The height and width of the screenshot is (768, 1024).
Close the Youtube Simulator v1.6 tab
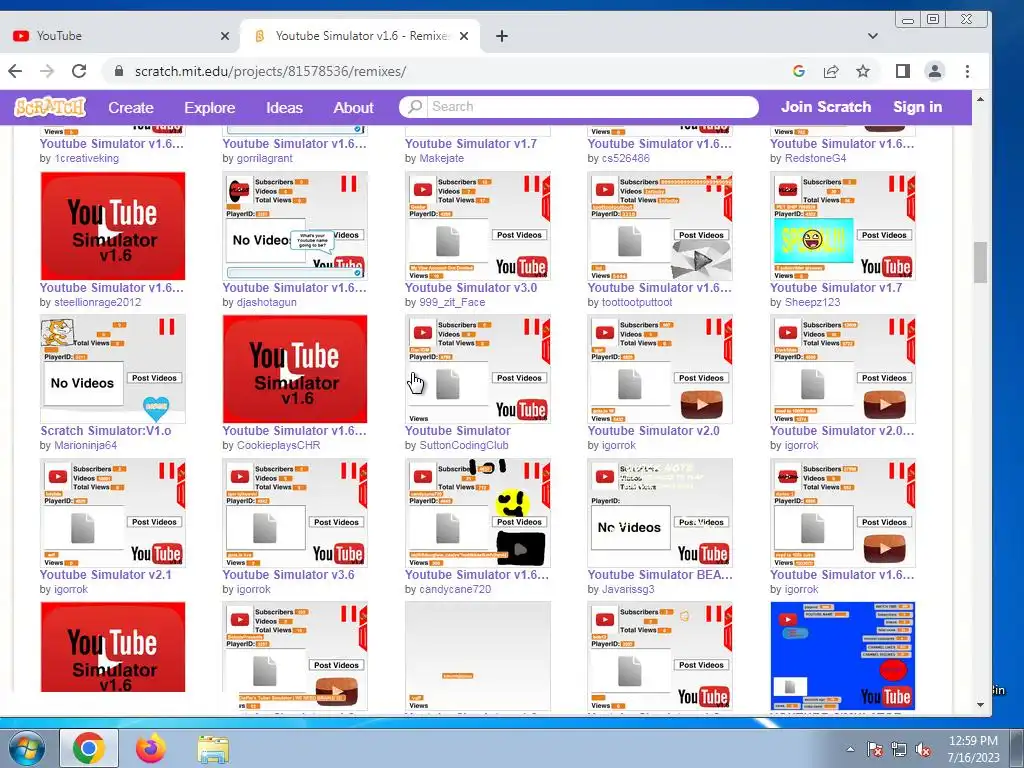464,36
